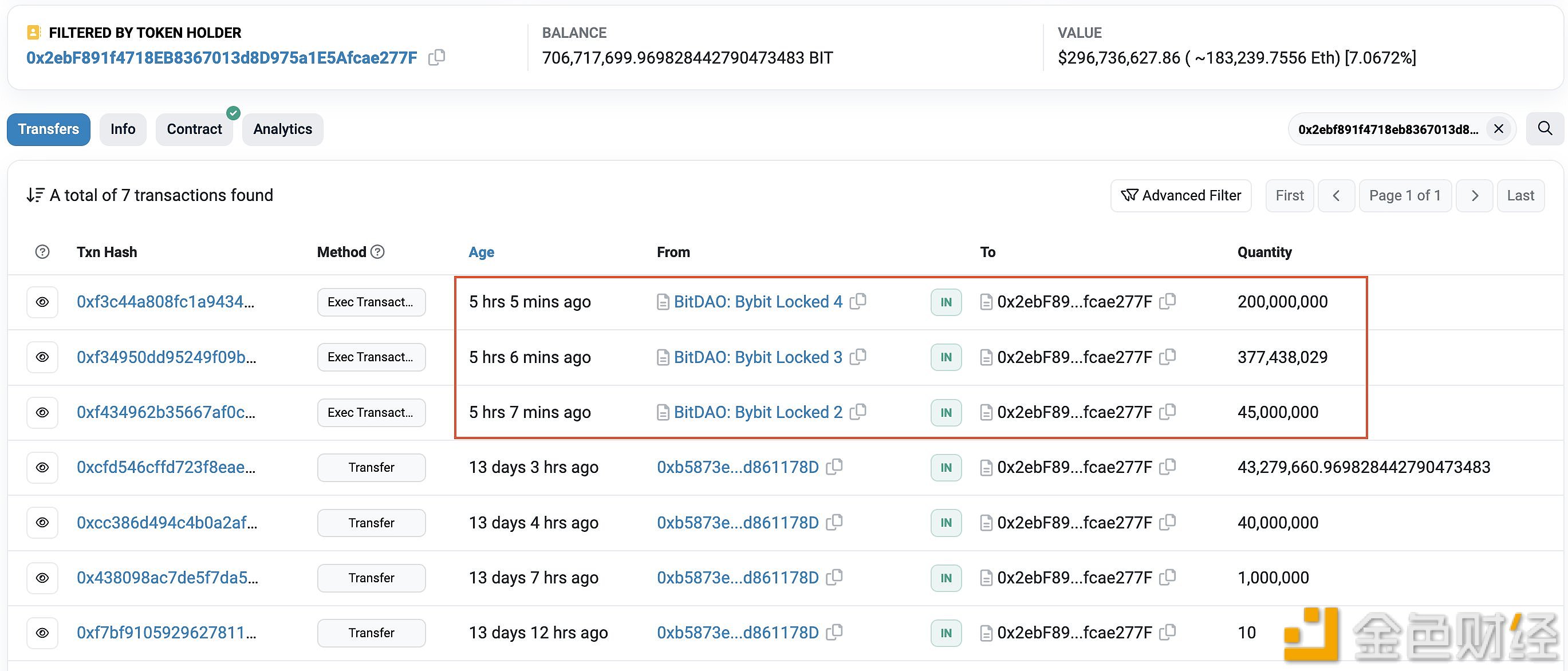Viewport: 1568px width, 671px height.
Task: Copy BitDAO: Bybit Locked 3 address
Action: click(858, 357)
